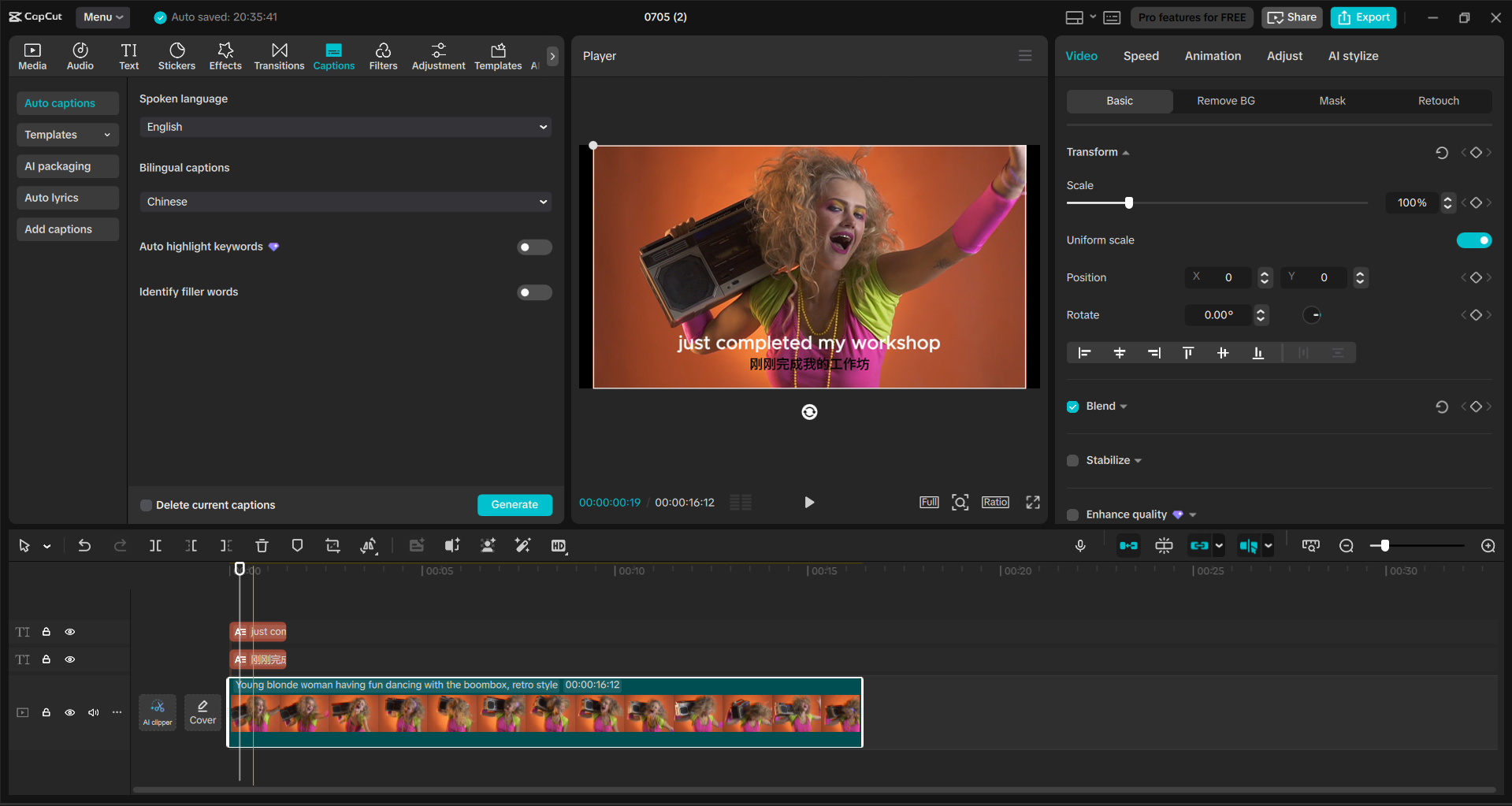Viewport: 1512px width, 806px height.
Task: Undo the last action
Action: (84, 545)
